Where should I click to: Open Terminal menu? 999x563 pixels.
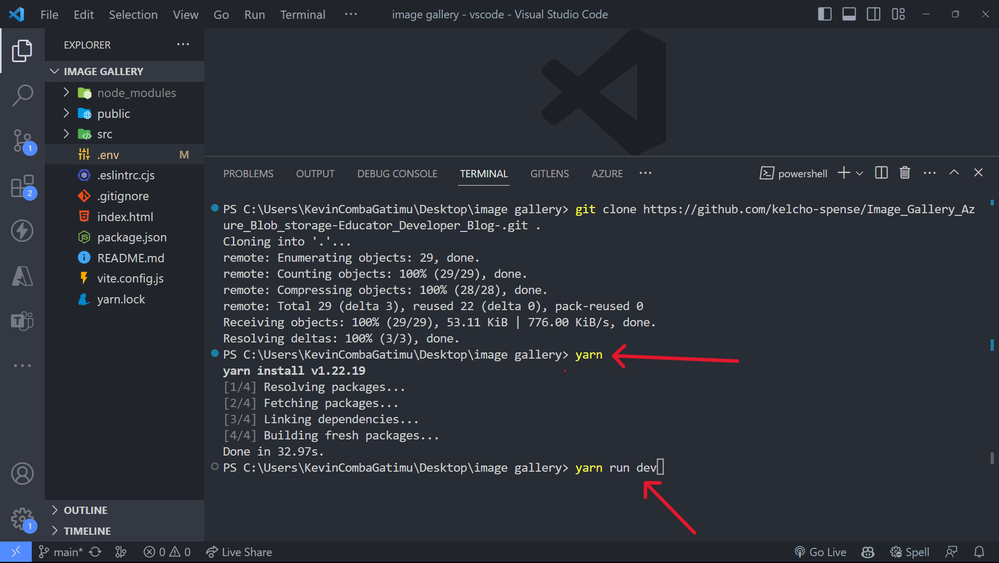303,14
